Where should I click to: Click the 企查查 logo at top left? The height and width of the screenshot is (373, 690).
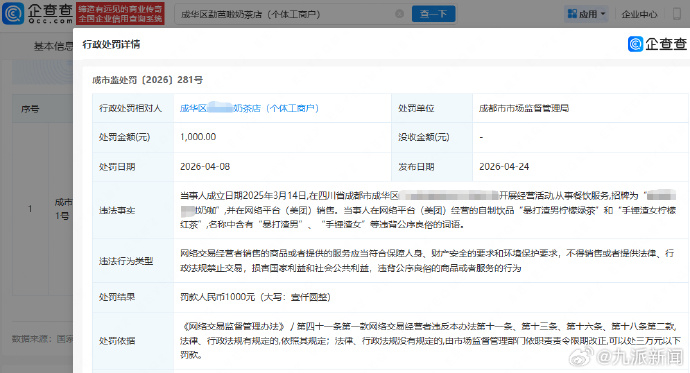click(x=37, y=14)
